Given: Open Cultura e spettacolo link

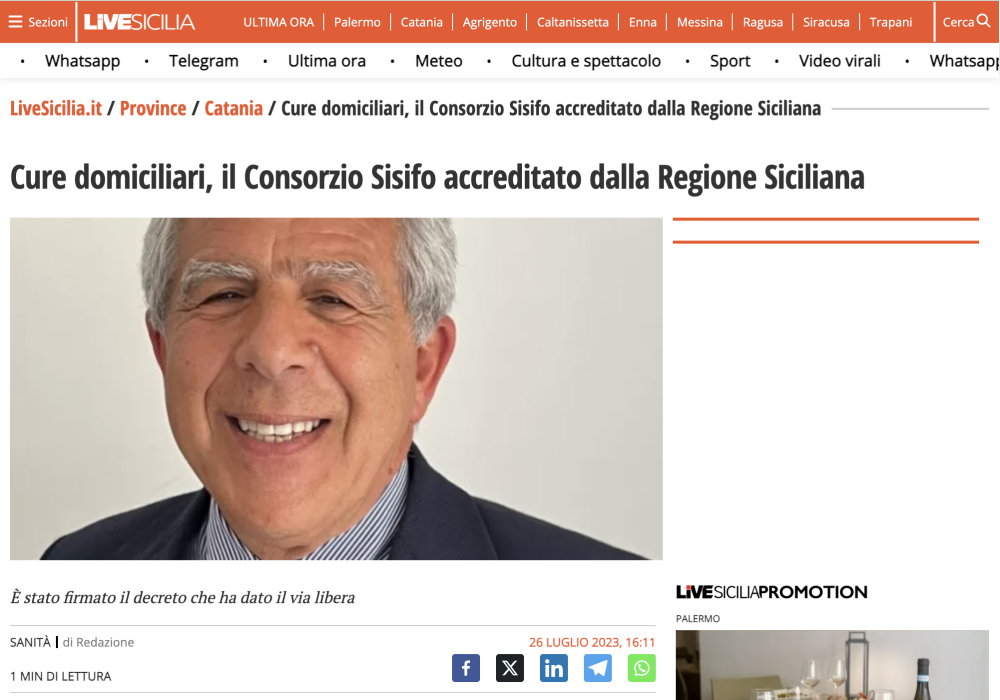Looking at the screenshot, I should 586,61.
